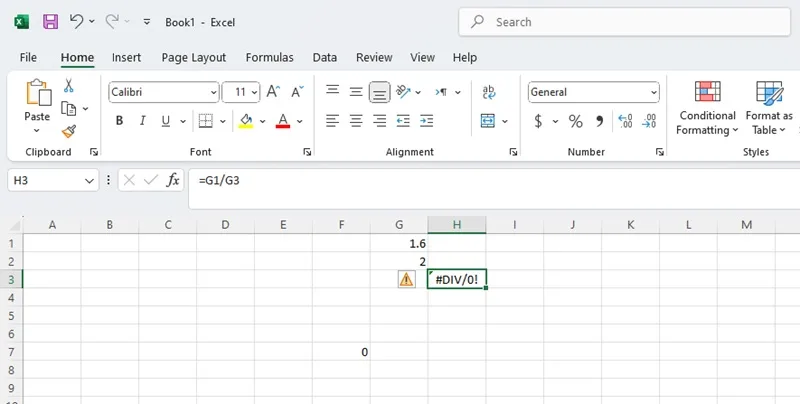
Task: Click the error warning icon beside H3
Action: pos(406,279)
